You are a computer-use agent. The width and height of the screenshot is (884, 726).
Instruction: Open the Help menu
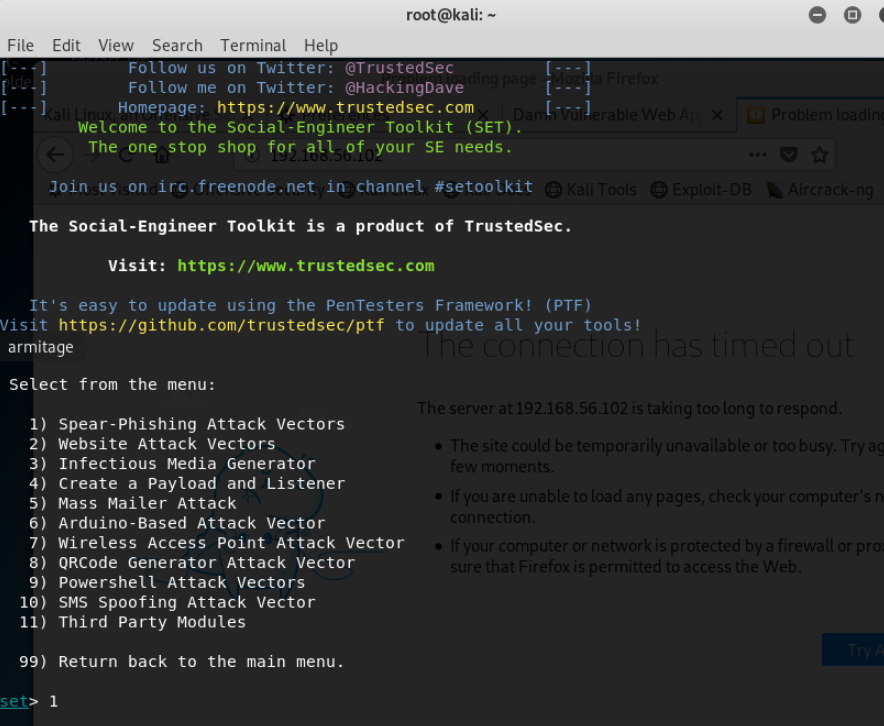click(321, 45)
